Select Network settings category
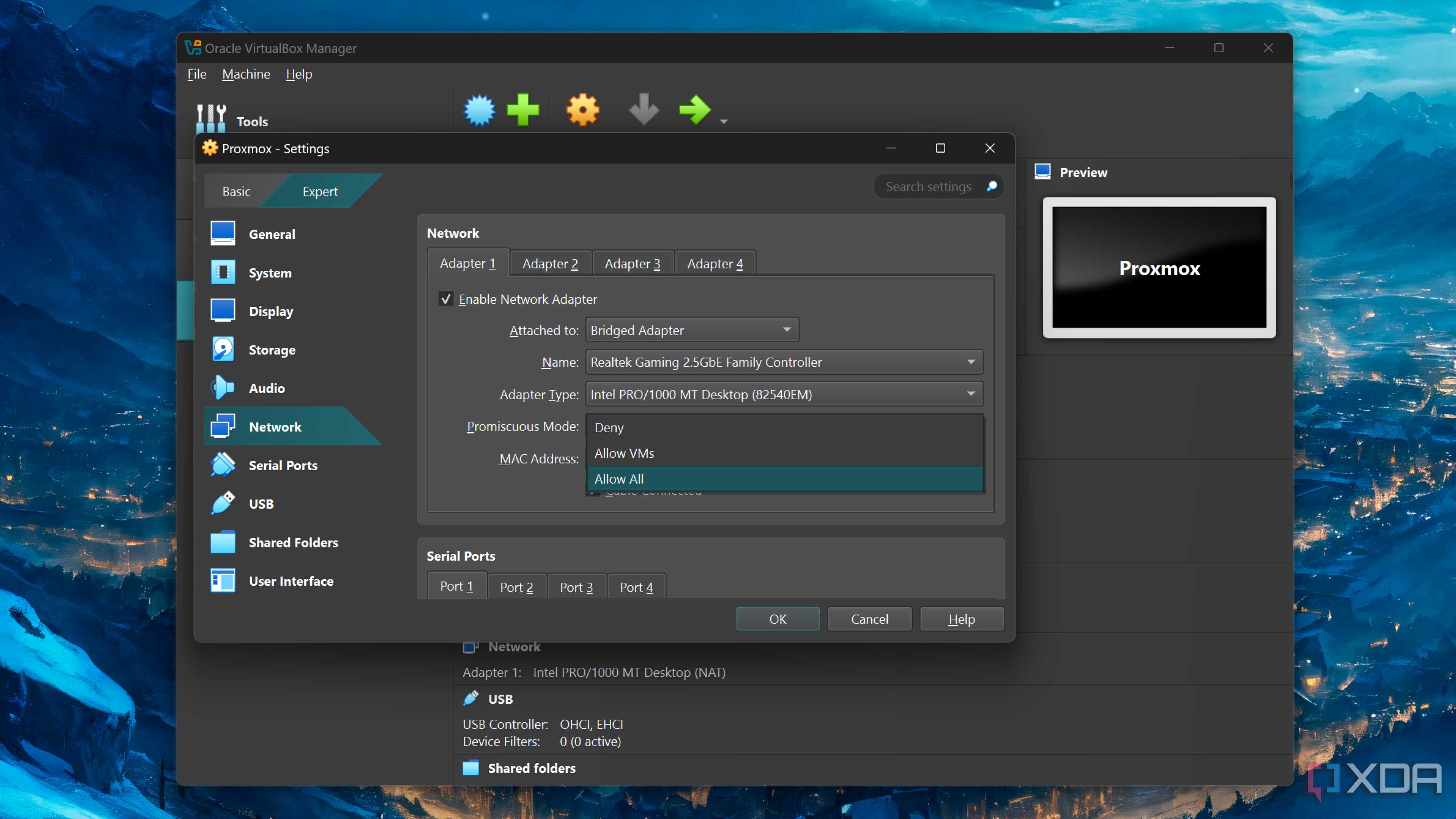The width and height of the screenshot is (1456, 819). 293,426
